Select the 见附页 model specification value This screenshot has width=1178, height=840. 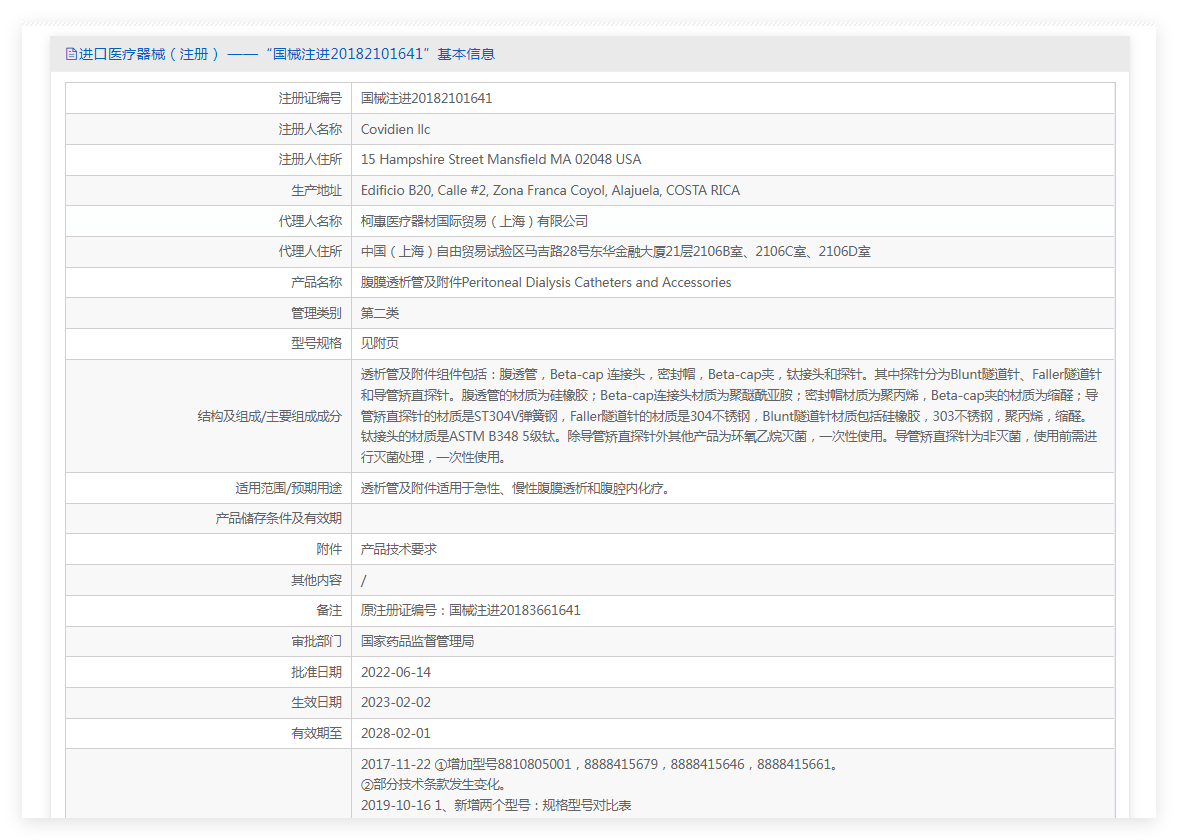379,343
